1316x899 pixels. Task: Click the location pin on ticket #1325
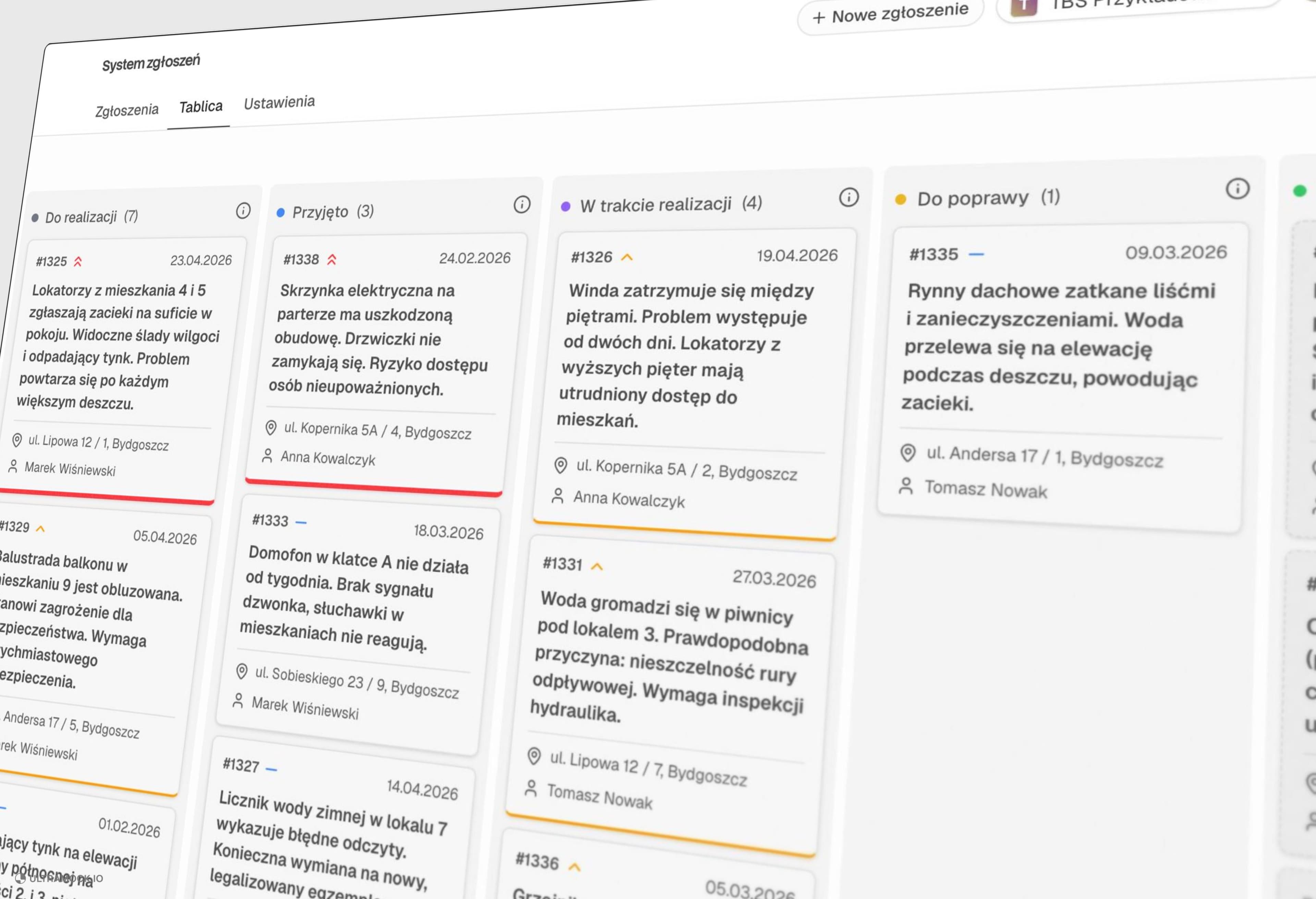[17, 440]
